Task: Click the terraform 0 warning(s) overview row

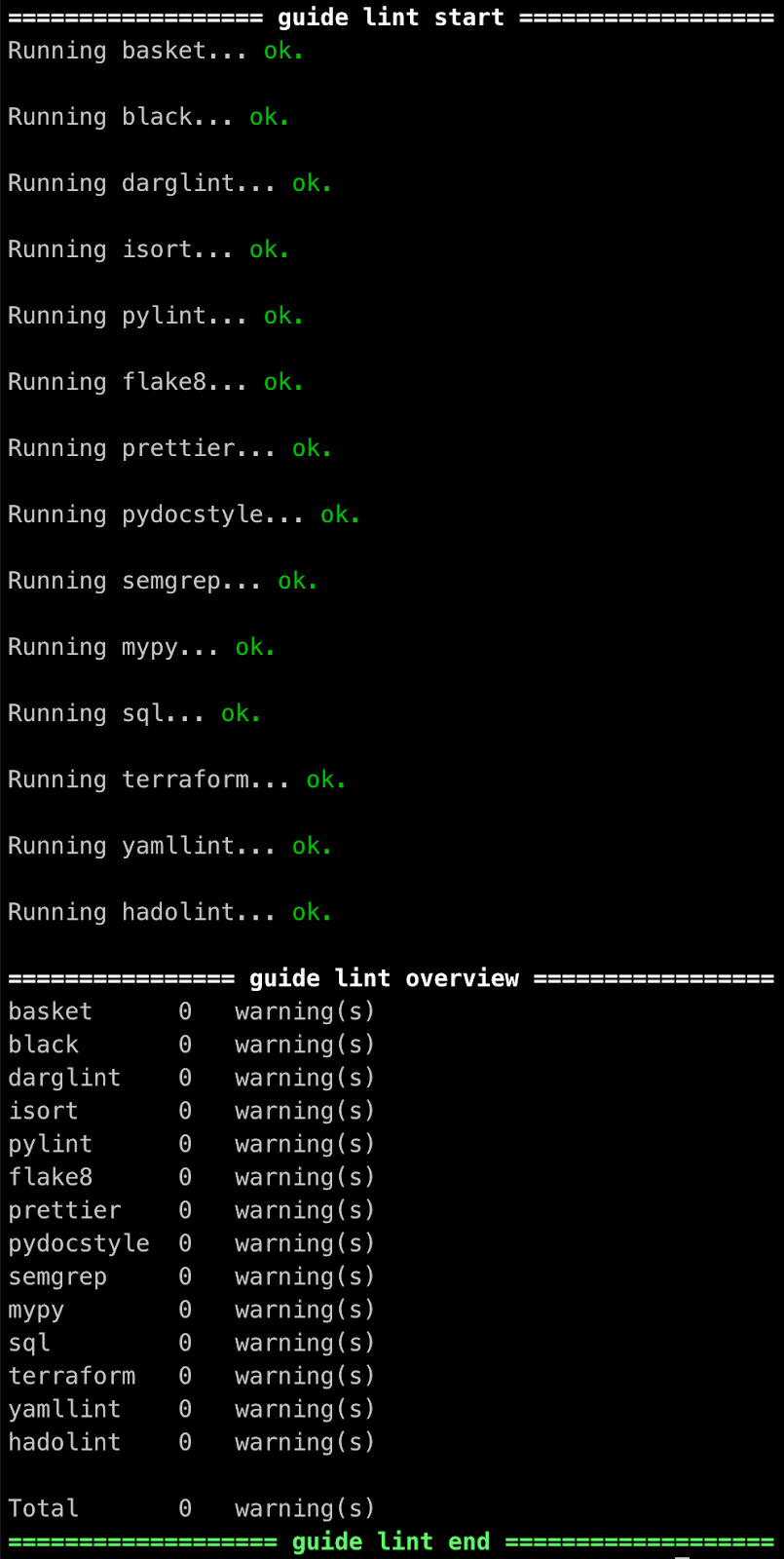Action: (x=191, y=1376)
